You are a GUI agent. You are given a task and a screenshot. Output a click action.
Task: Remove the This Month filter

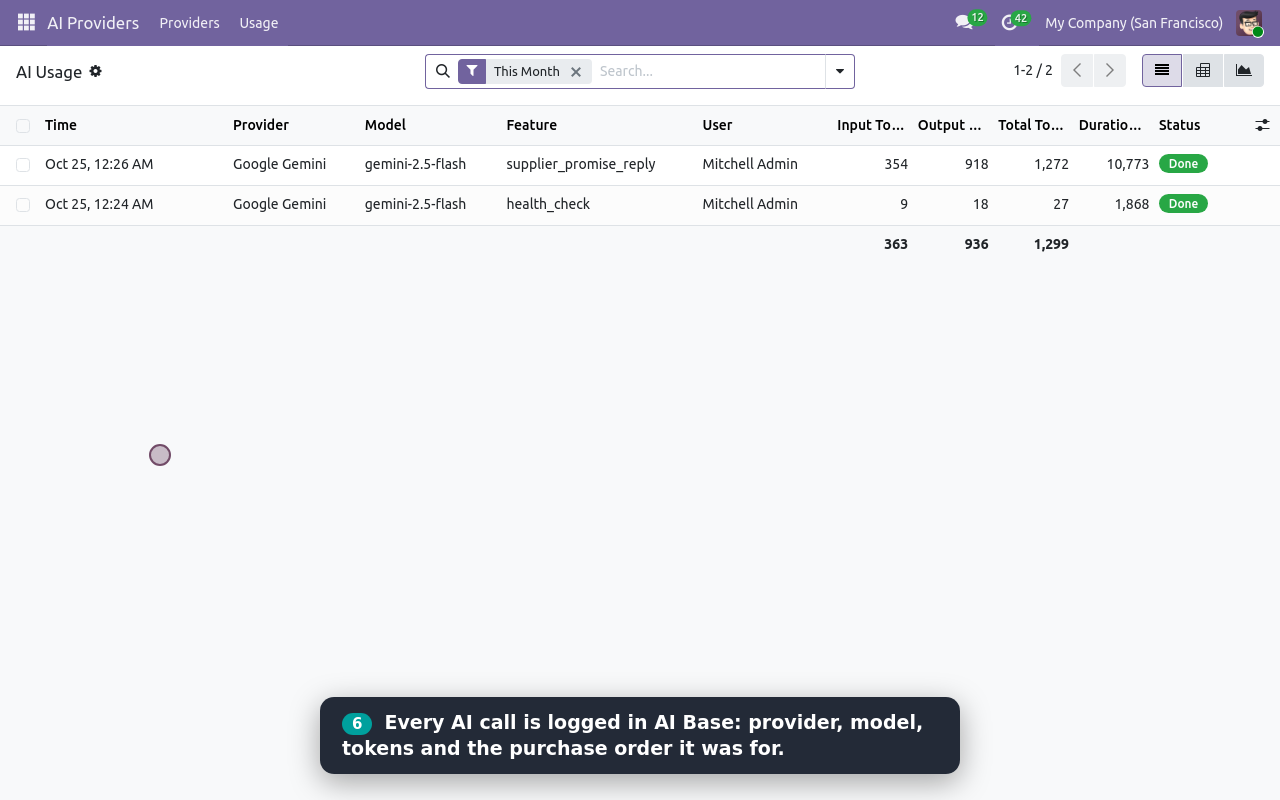tap(576, 72)
